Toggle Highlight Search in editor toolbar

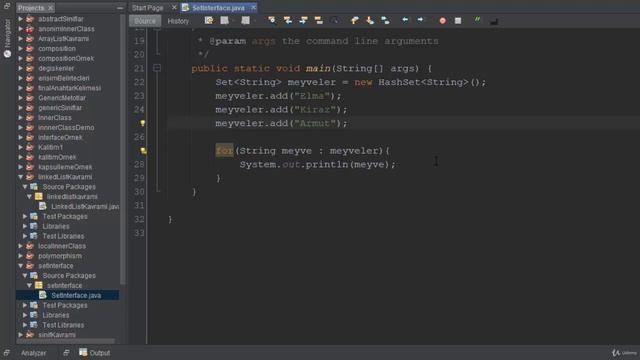pos(318,20)
